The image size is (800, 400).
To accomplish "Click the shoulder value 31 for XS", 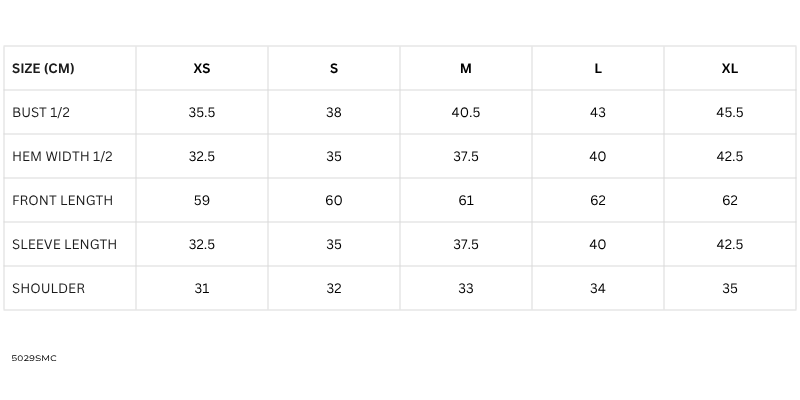I will point(202,289).
